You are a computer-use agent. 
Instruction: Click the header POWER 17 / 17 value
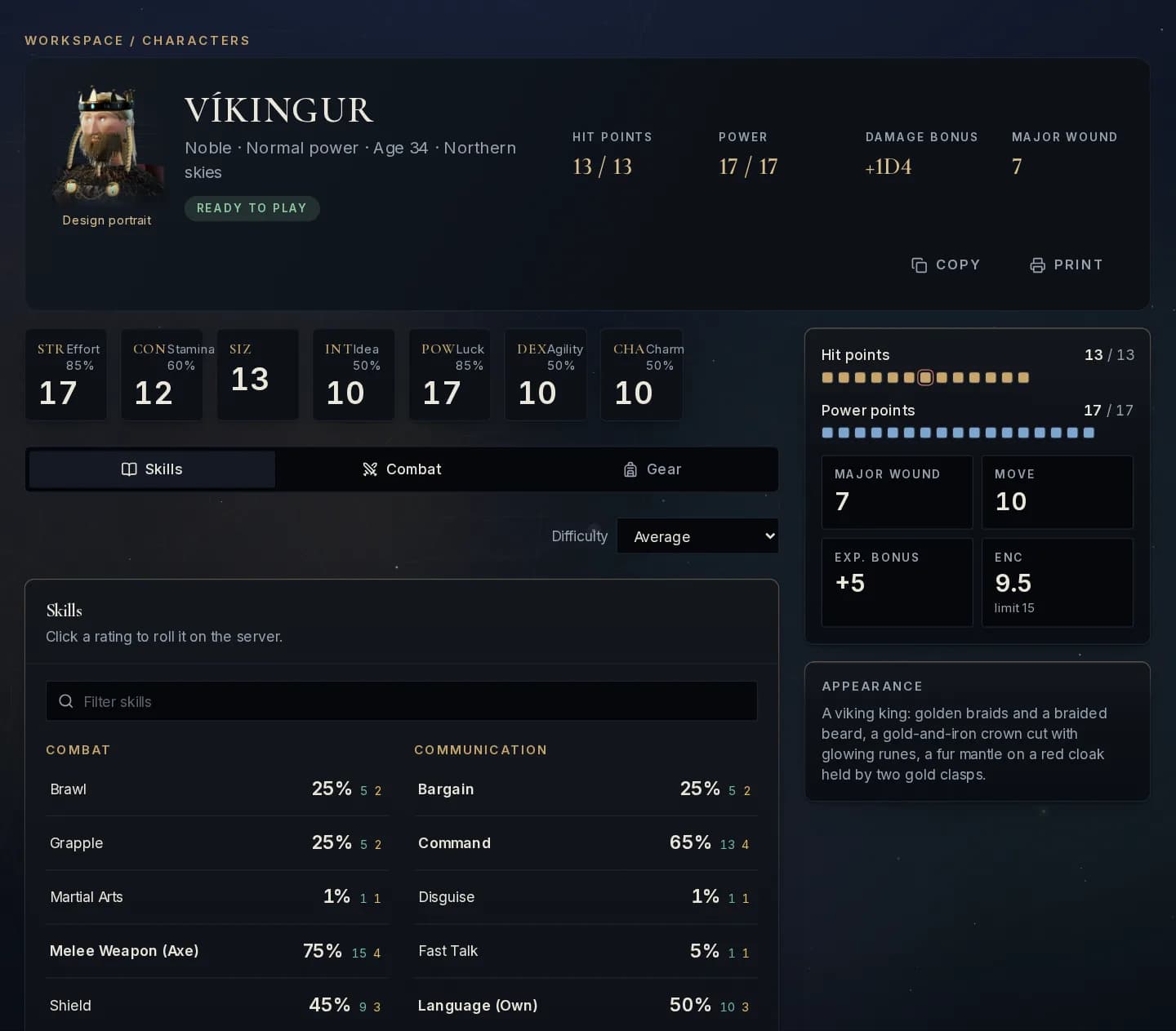(x=748, y=167)
